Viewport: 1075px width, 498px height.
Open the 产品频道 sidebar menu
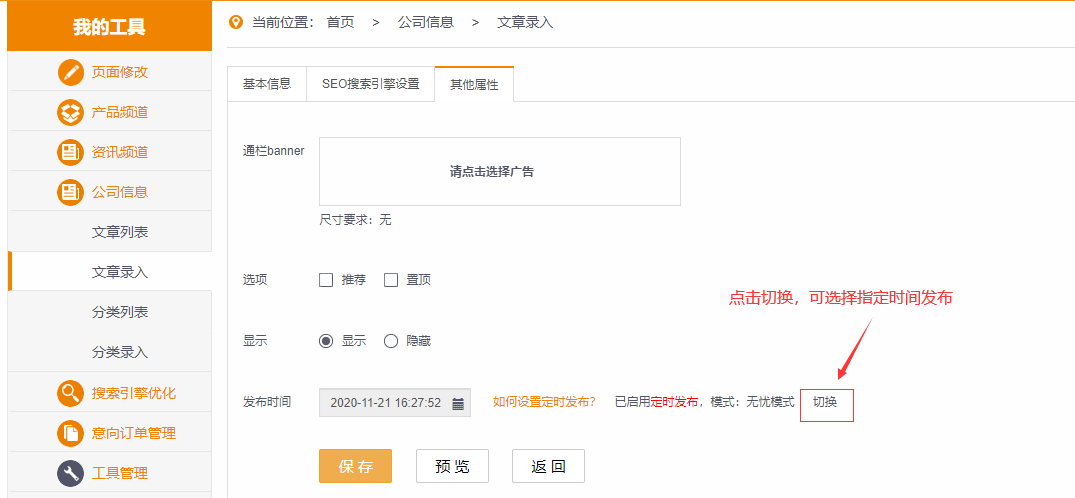pyautogui.click(x=110, y=112)
